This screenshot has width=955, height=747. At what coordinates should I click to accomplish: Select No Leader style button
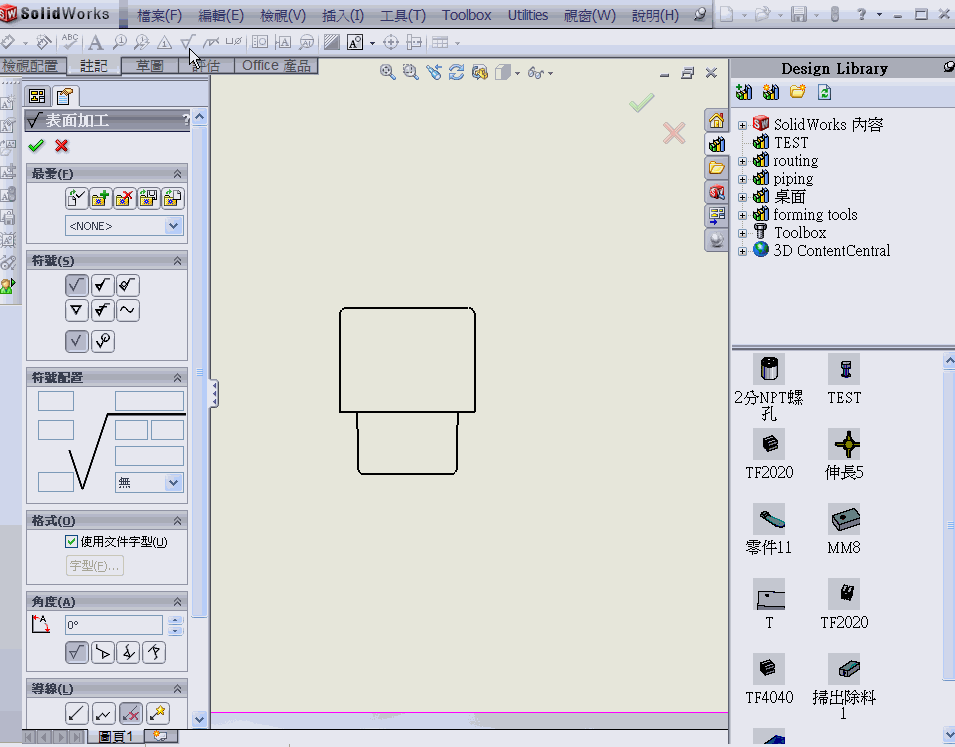pos(130,713)
